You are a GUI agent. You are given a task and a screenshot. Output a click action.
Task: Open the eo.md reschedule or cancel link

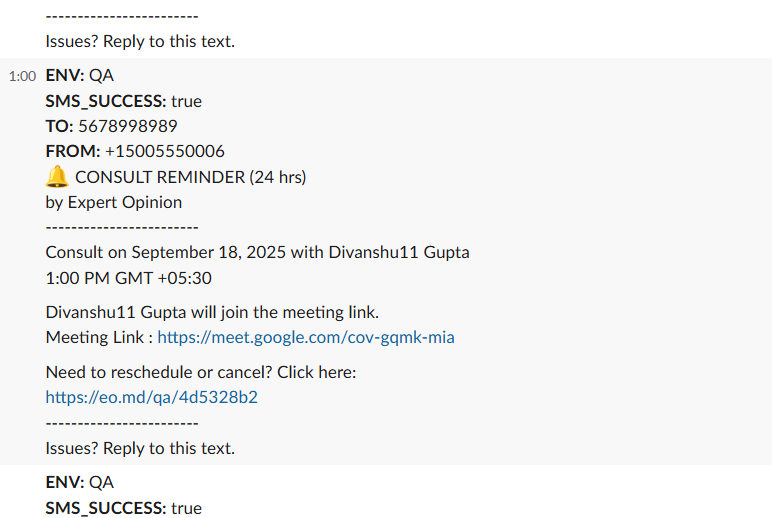[x=151, y=397]
